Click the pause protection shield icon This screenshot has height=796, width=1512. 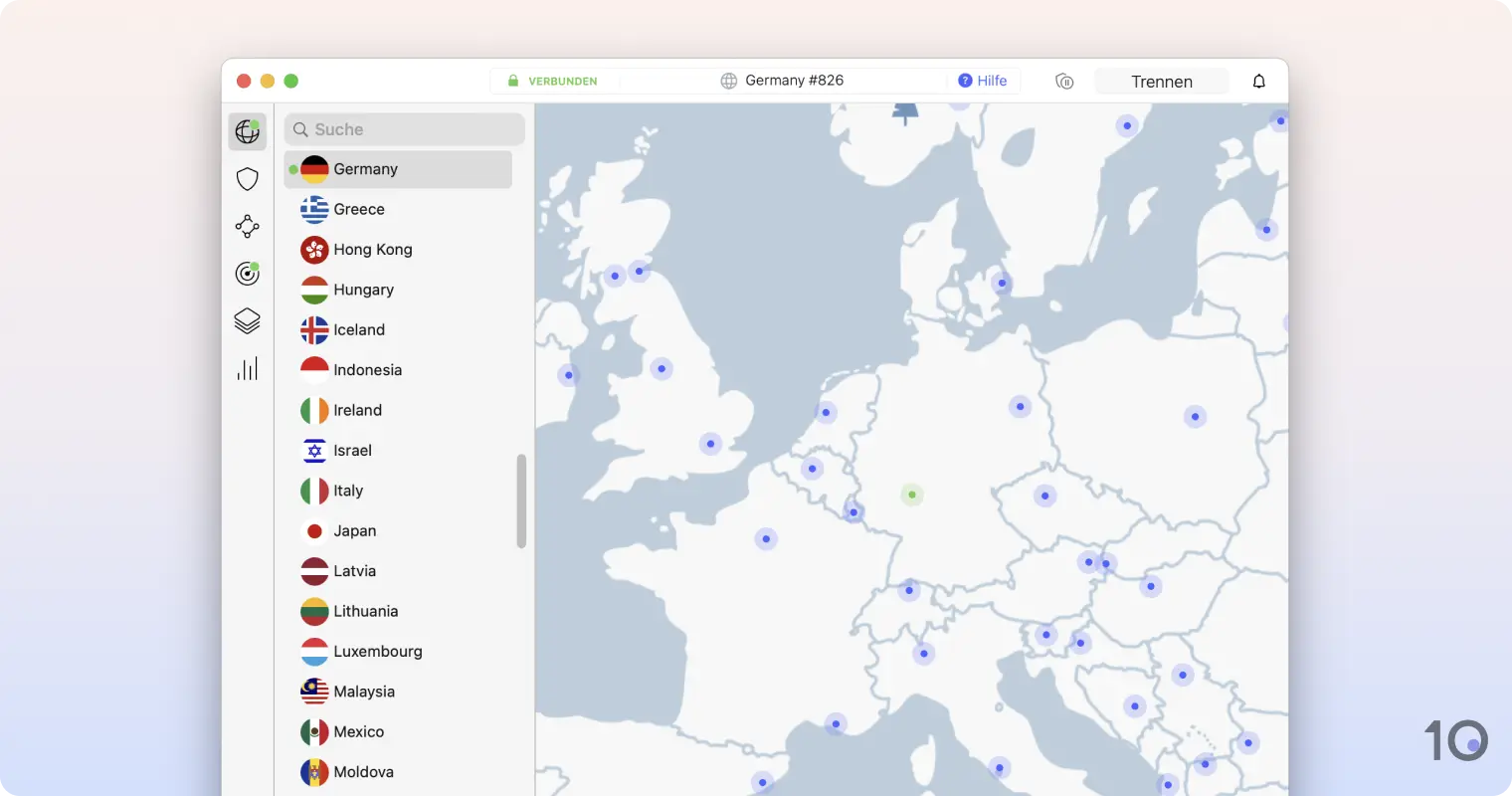point(1064,81)
